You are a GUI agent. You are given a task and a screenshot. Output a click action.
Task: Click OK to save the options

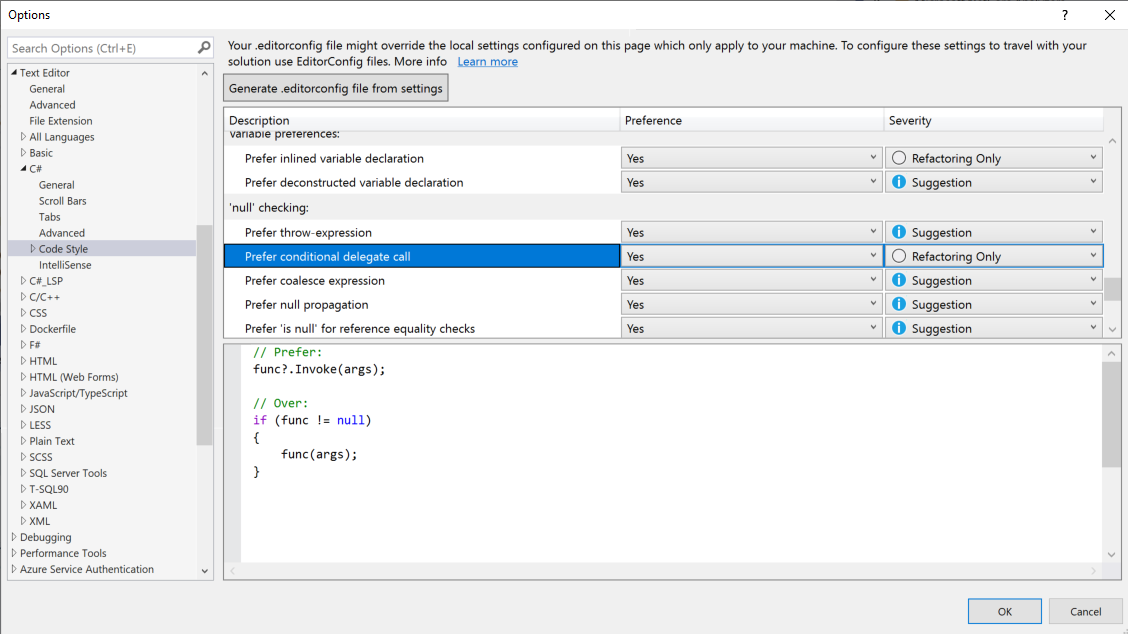[x=1004, y=611]
